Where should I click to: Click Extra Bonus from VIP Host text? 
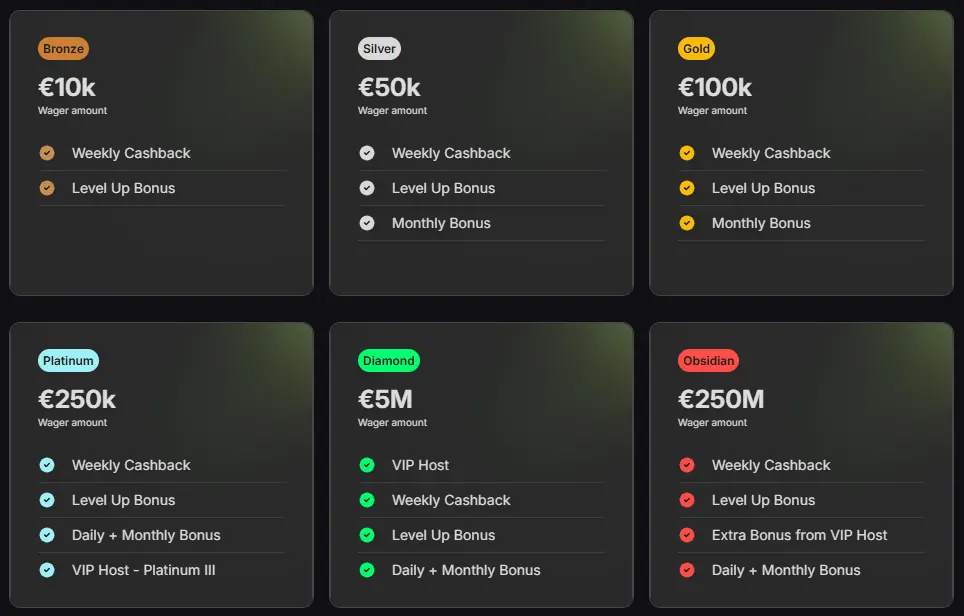[x=799, y=535]
